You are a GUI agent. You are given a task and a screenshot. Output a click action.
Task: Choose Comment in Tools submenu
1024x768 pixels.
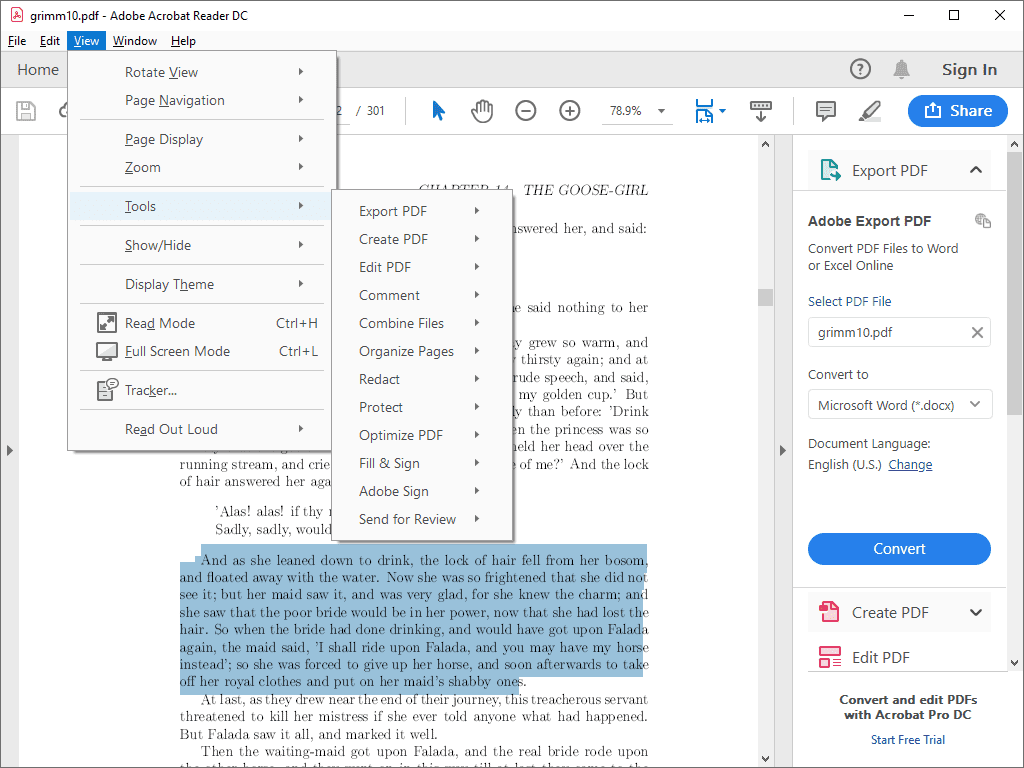tap(422, 295)
